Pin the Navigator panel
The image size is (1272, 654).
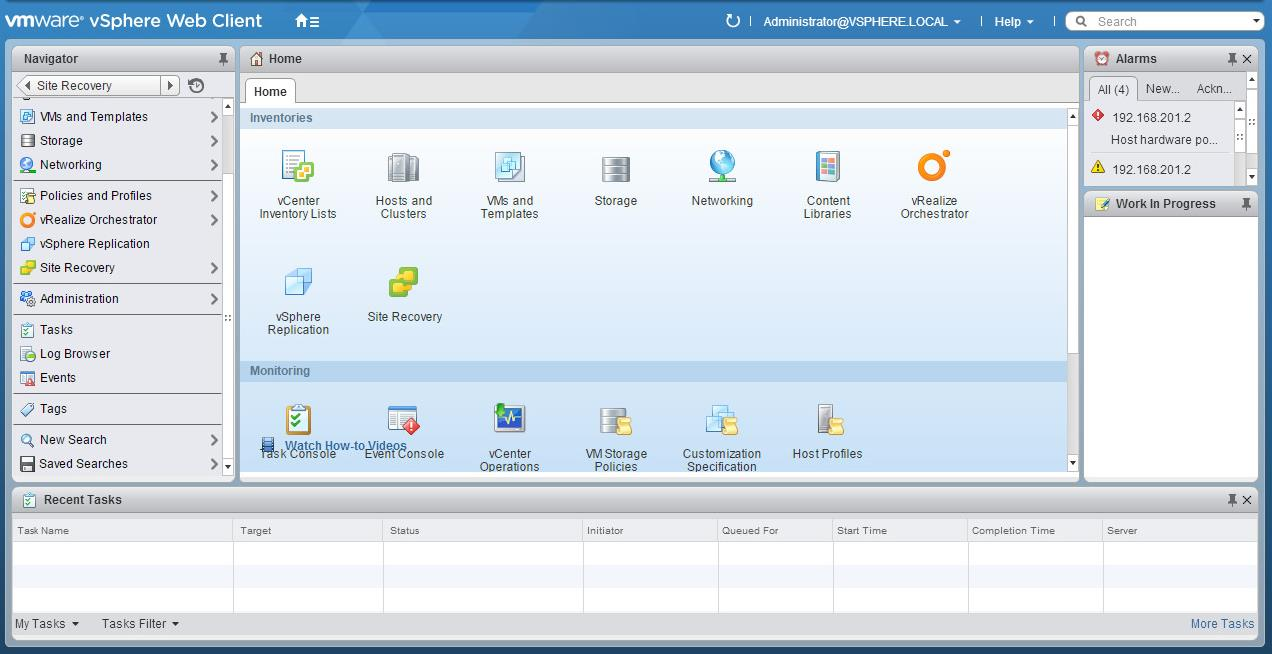[x=223, y=59]
